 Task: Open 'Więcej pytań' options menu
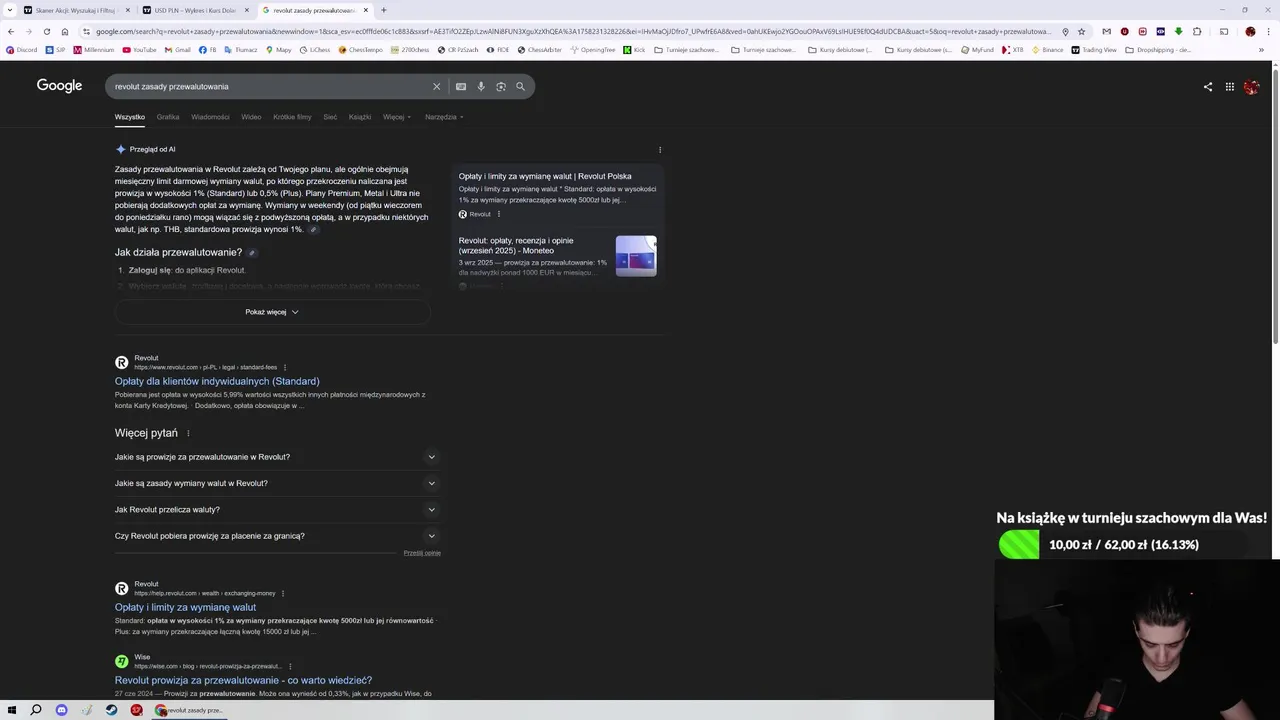[x=188, y=433]
